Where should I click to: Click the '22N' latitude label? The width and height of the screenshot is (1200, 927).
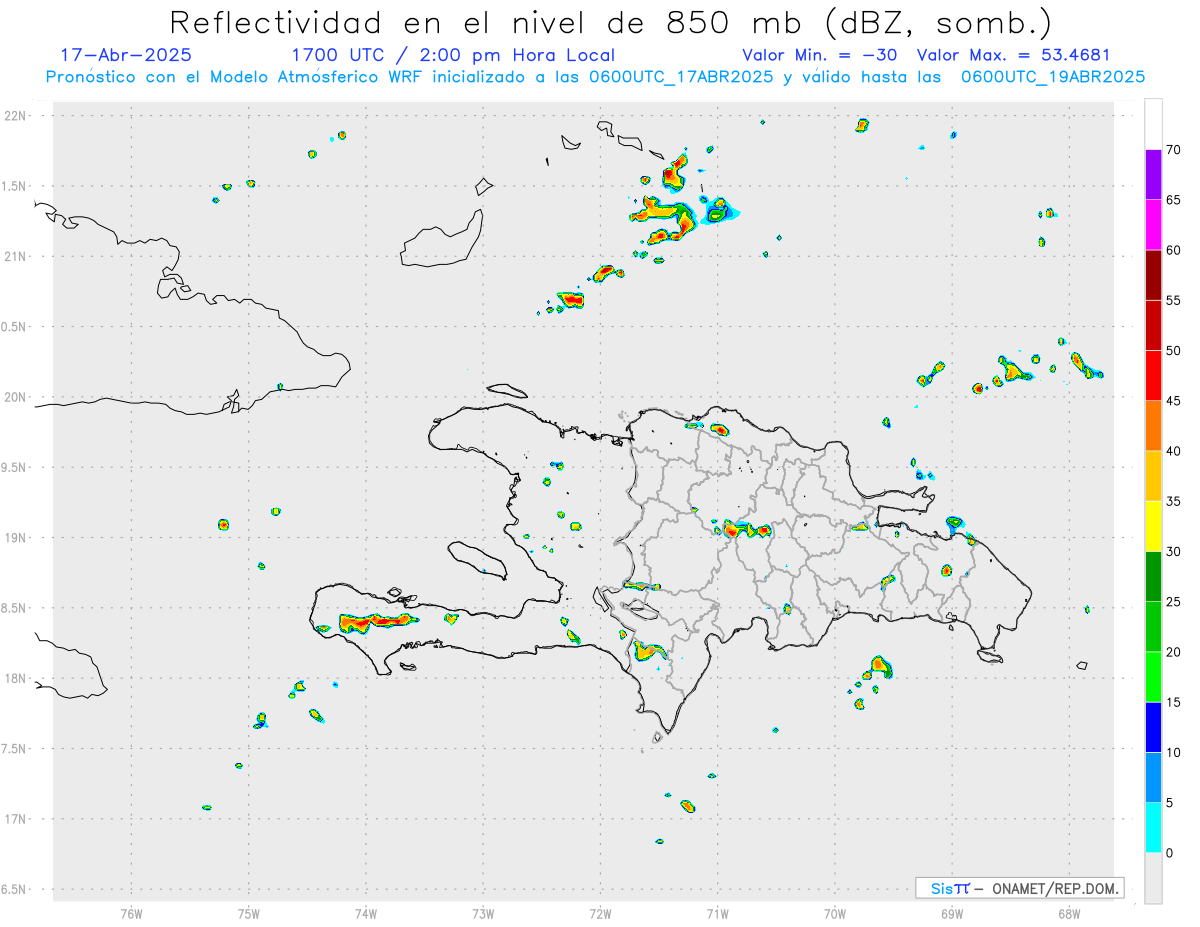coord(16,116)
